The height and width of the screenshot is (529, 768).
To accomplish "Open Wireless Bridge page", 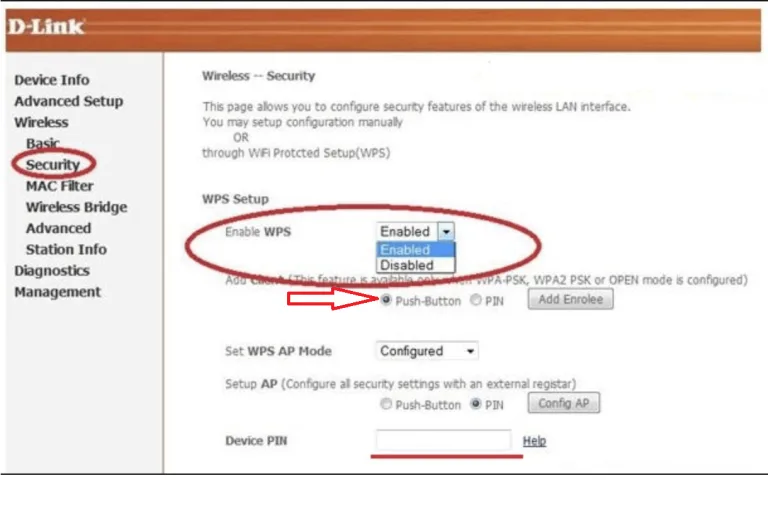I will [76, 207].
